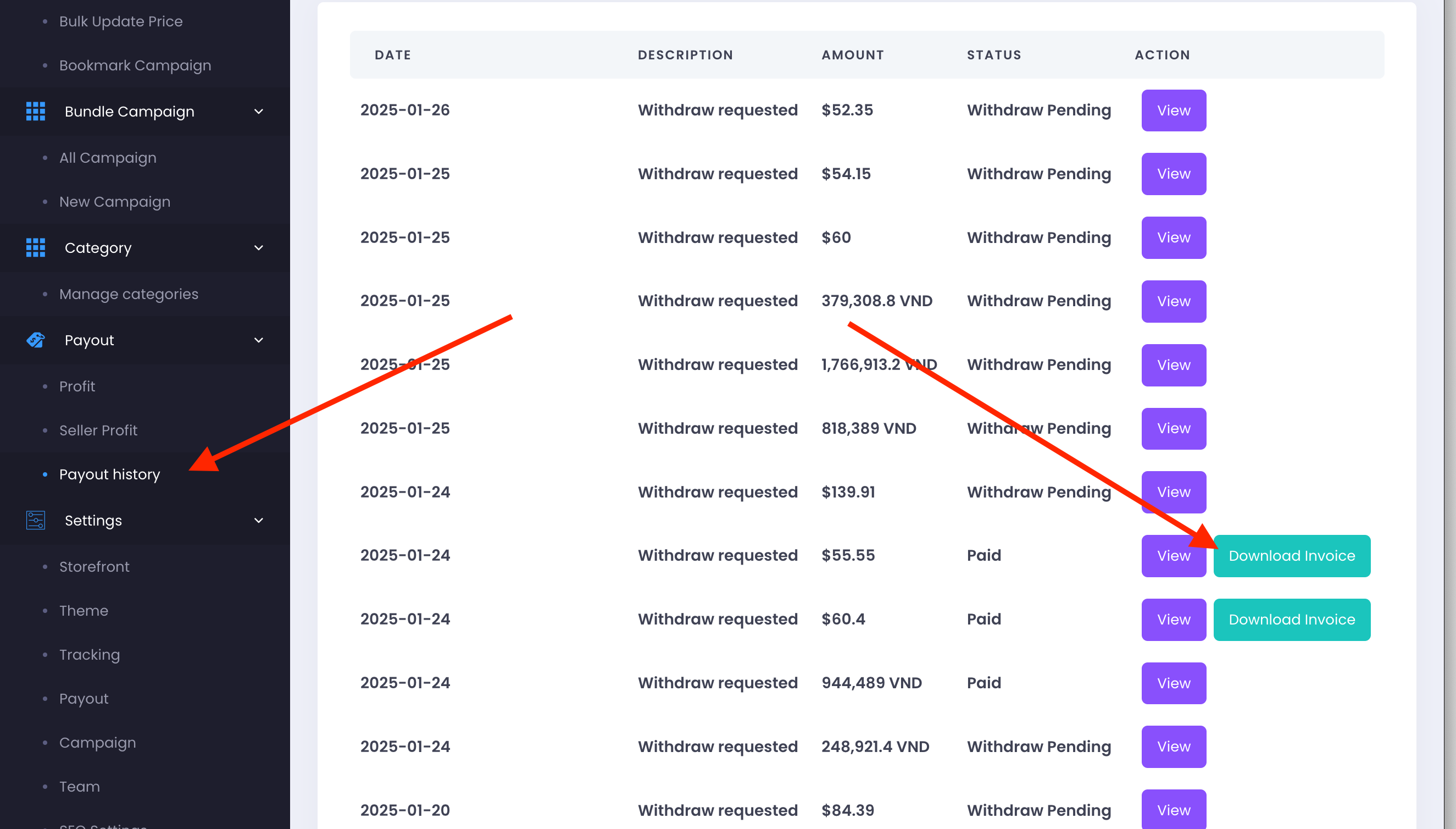Screen dimensions: 1456x829
Task: Collapse the Bundle Campaign chevron
Action: [258, 112]
